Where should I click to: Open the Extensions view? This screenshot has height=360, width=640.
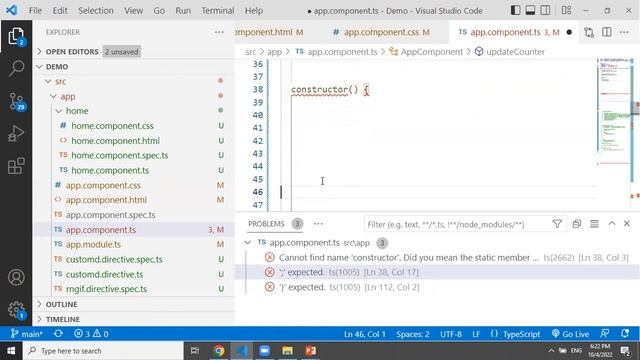click(x=16, y=166)
